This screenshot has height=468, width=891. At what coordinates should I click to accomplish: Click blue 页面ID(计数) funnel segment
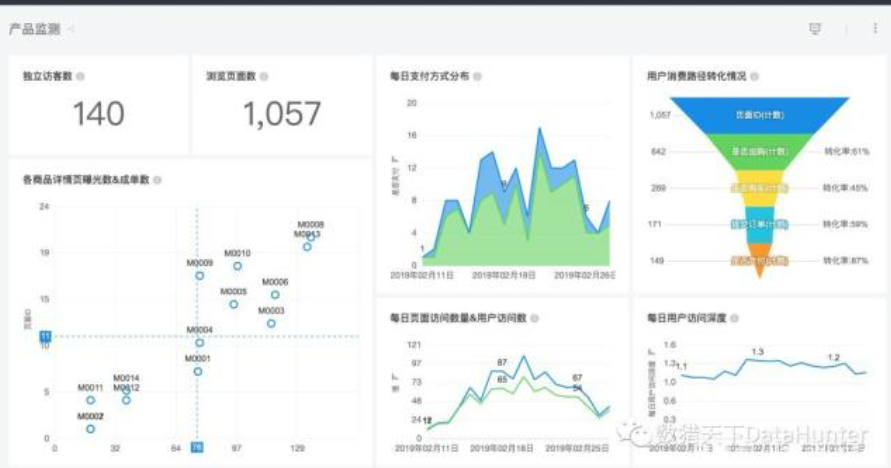point(760,115)
